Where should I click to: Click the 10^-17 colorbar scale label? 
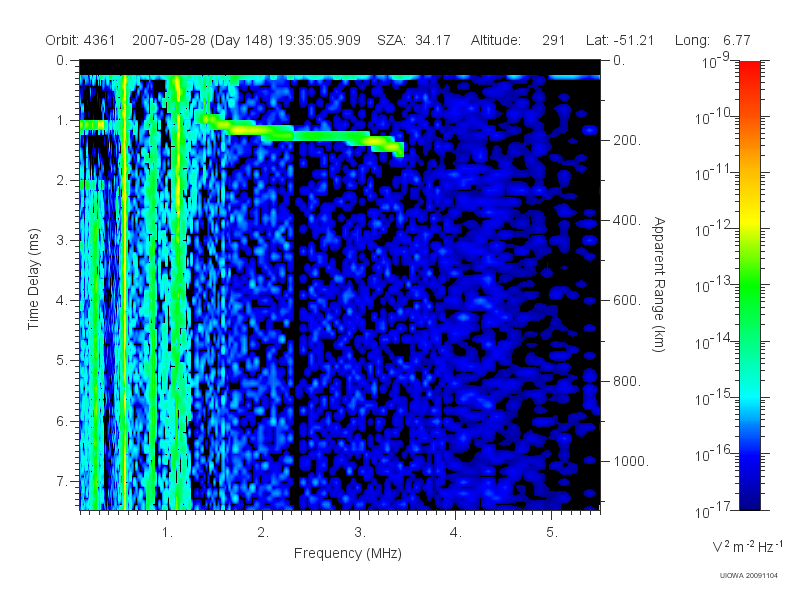[x=712, y=510]
